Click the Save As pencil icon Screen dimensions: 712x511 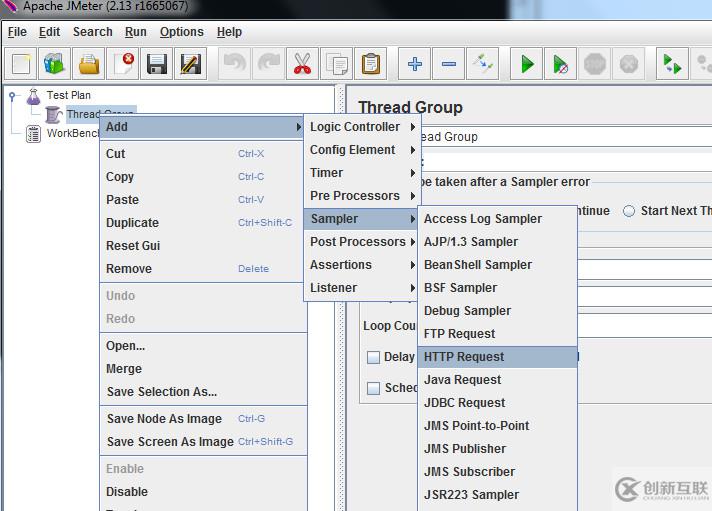[191, 64]
